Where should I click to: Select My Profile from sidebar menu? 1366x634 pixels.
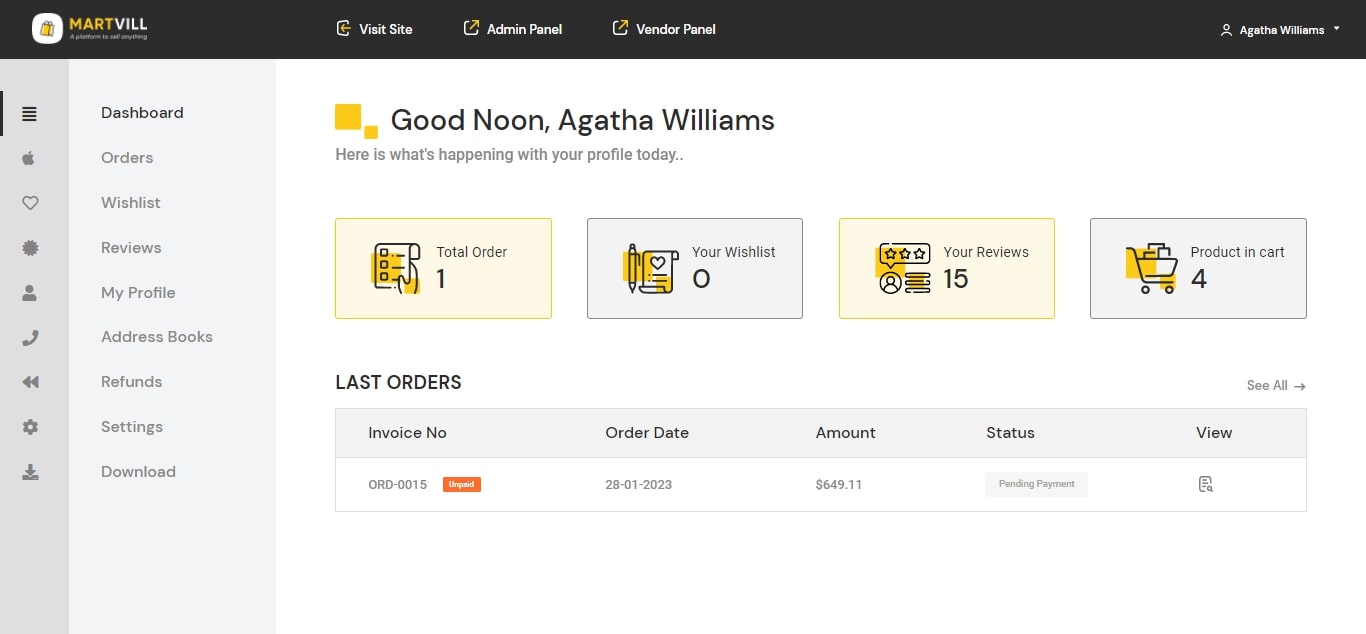138,293
